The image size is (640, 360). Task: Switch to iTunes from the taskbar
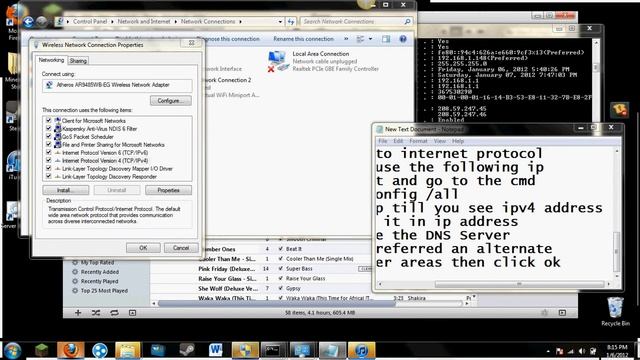coord(361,350)
